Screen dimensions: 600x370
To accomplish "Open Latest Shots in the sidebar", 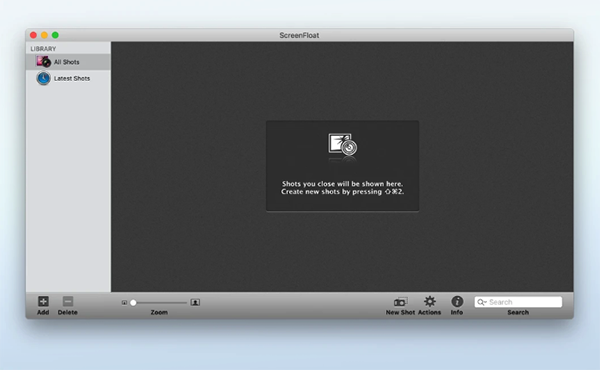I will point(68,78).
